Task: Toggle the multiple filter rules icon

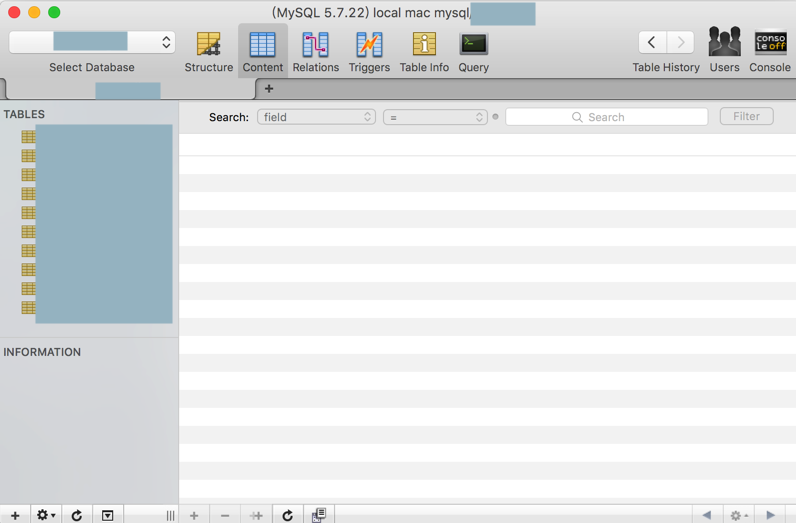Action: [319, 515]
